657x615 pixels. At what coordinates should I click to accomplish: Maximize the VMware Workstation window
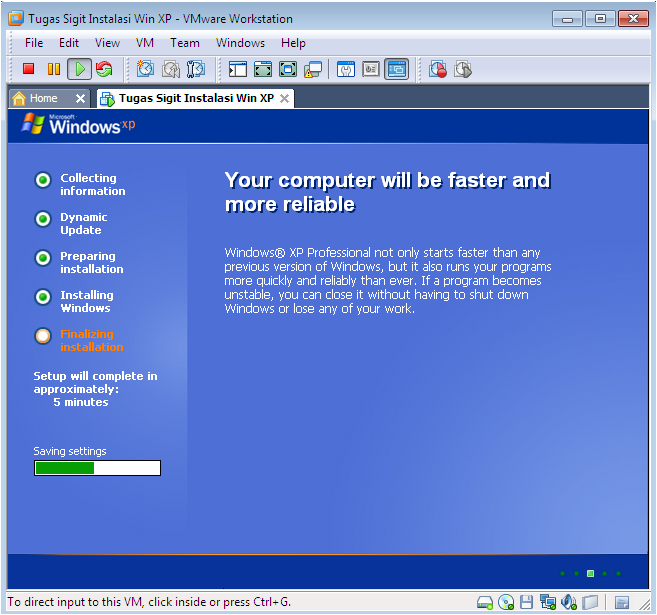[x=600, y=19]
